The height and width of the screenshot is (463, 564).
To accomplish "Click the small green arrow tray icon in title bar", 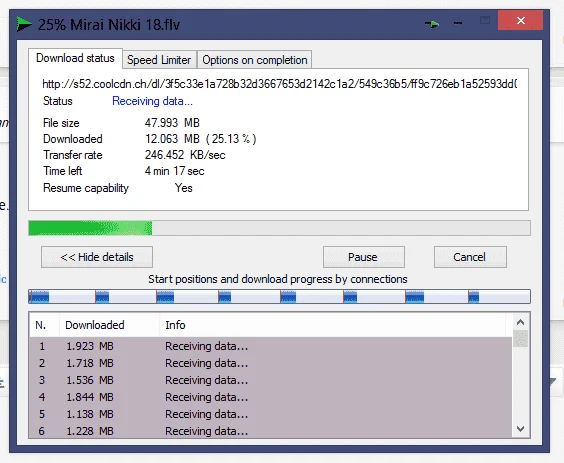I will point(432,24).
